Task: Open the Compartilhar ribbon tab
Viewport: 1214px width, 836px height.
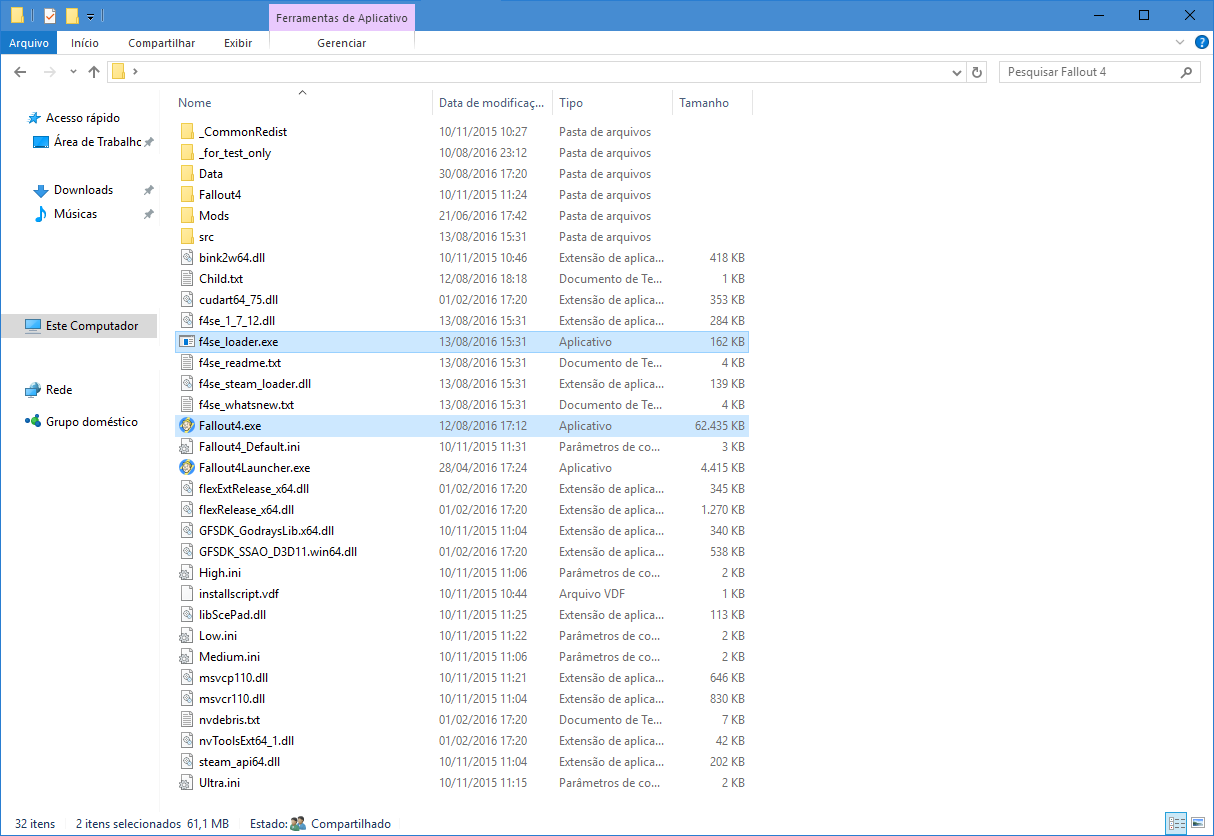Action: (162, 43)
